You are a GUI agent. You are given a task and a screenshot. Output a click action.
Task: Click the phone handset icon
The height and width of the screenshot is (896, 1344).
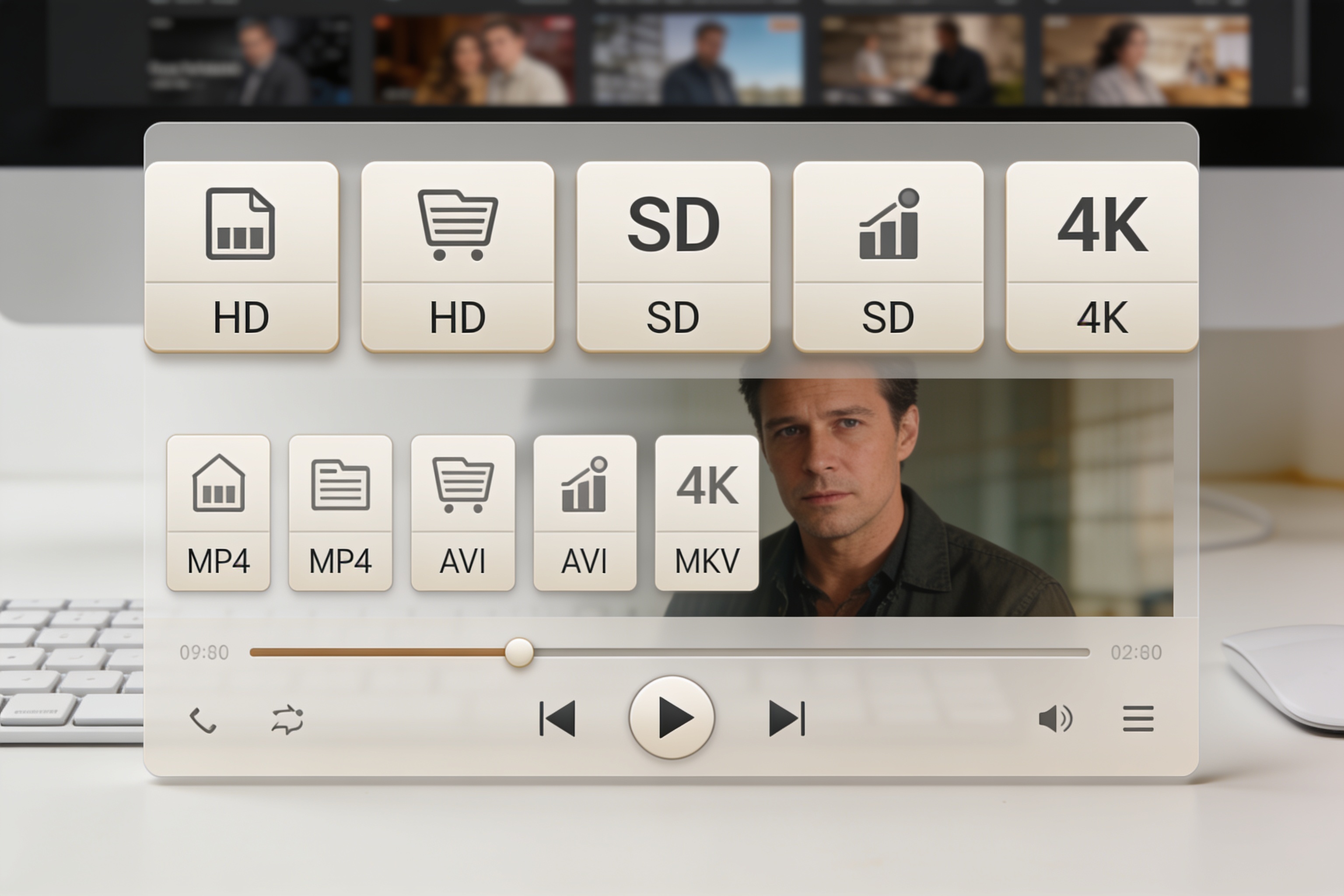point(202,720)
